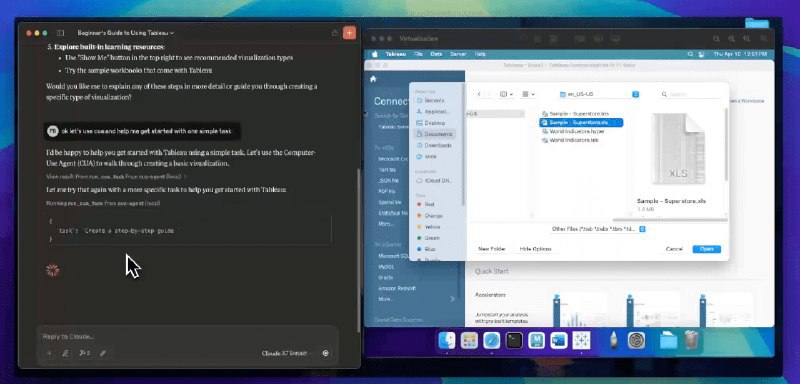Click the Reply to Claude input field
800x384 pixels.
[188, 337]
